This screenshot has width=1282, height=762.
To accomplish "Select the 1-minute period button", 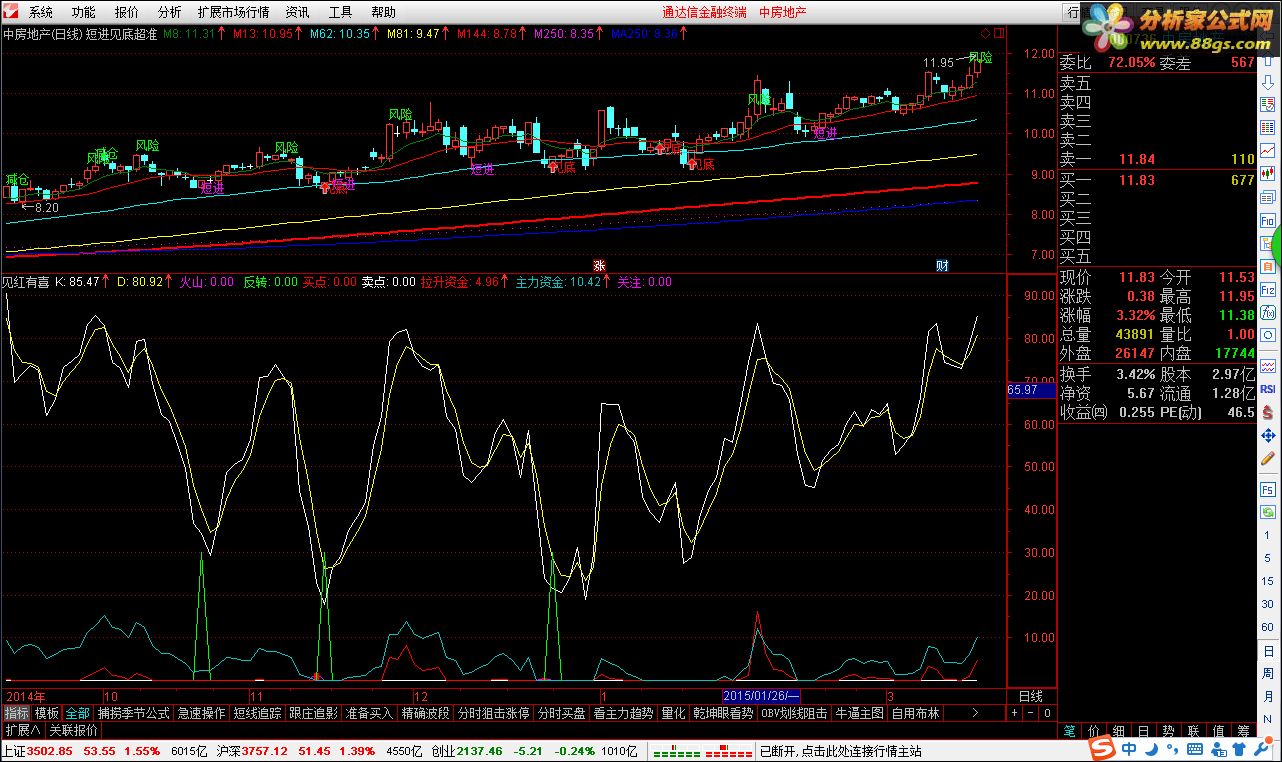I will [1267, 535].
